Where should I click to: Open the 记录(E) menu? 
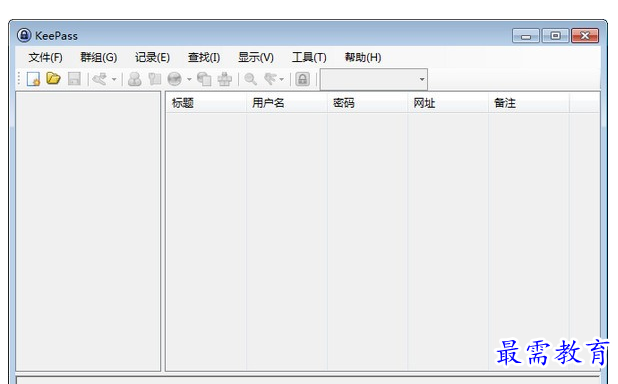[x=152, y=58]
